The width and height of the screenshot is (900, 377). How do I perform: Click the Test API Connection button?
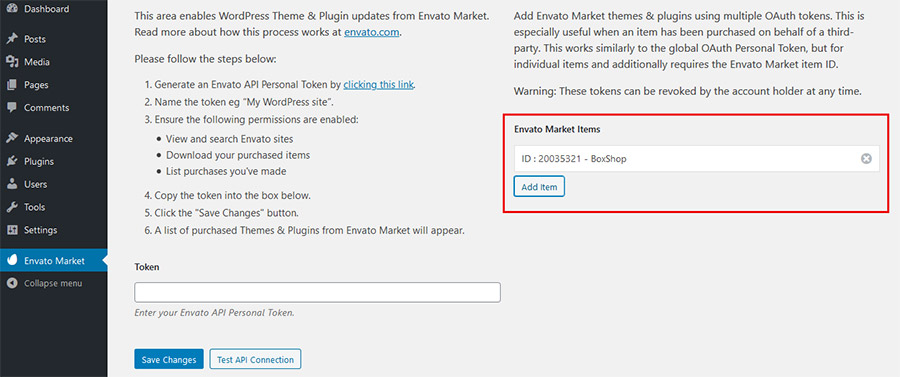click(x=255, y=360)
